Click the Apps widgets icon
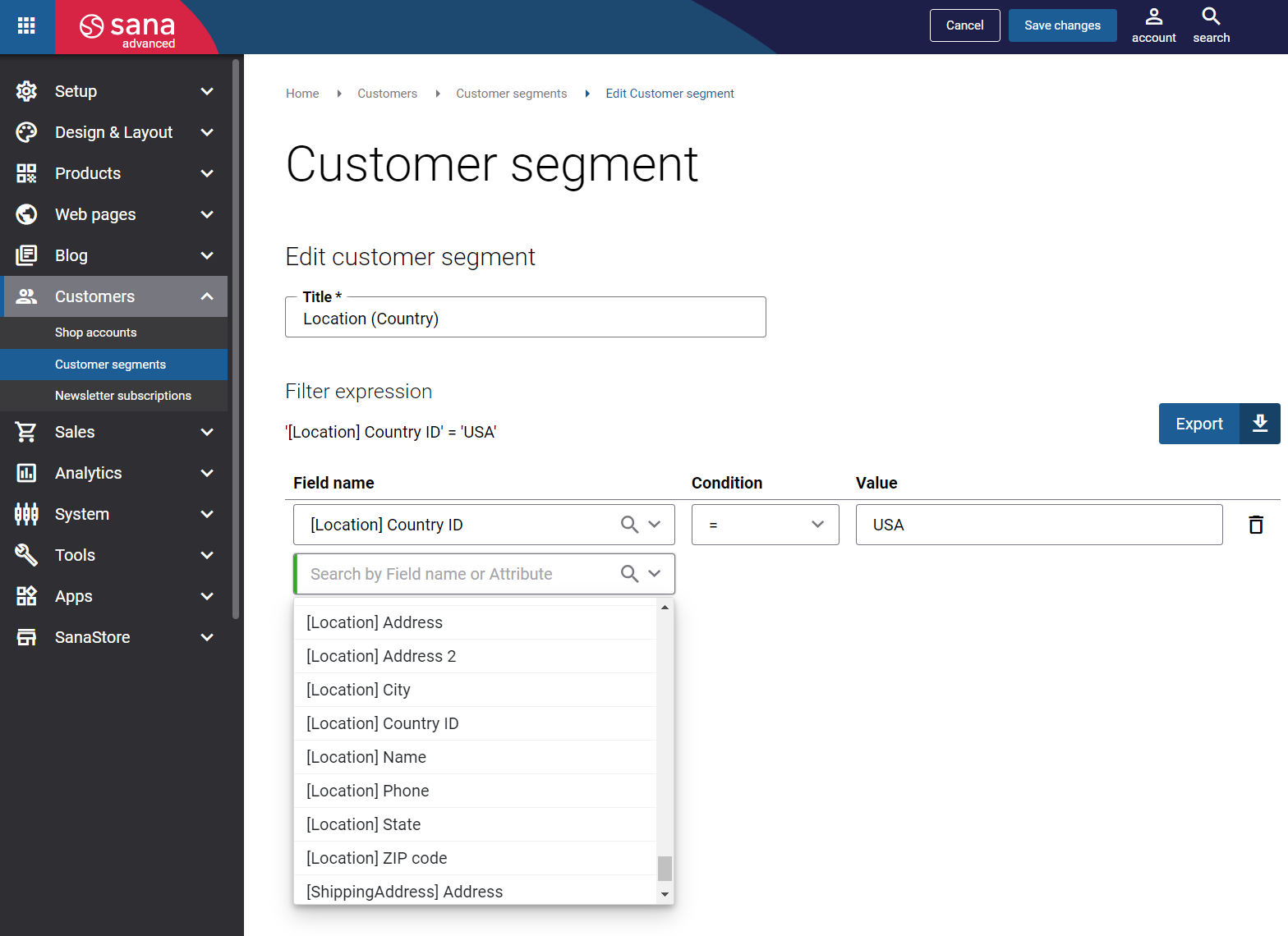 pos(26,596)
